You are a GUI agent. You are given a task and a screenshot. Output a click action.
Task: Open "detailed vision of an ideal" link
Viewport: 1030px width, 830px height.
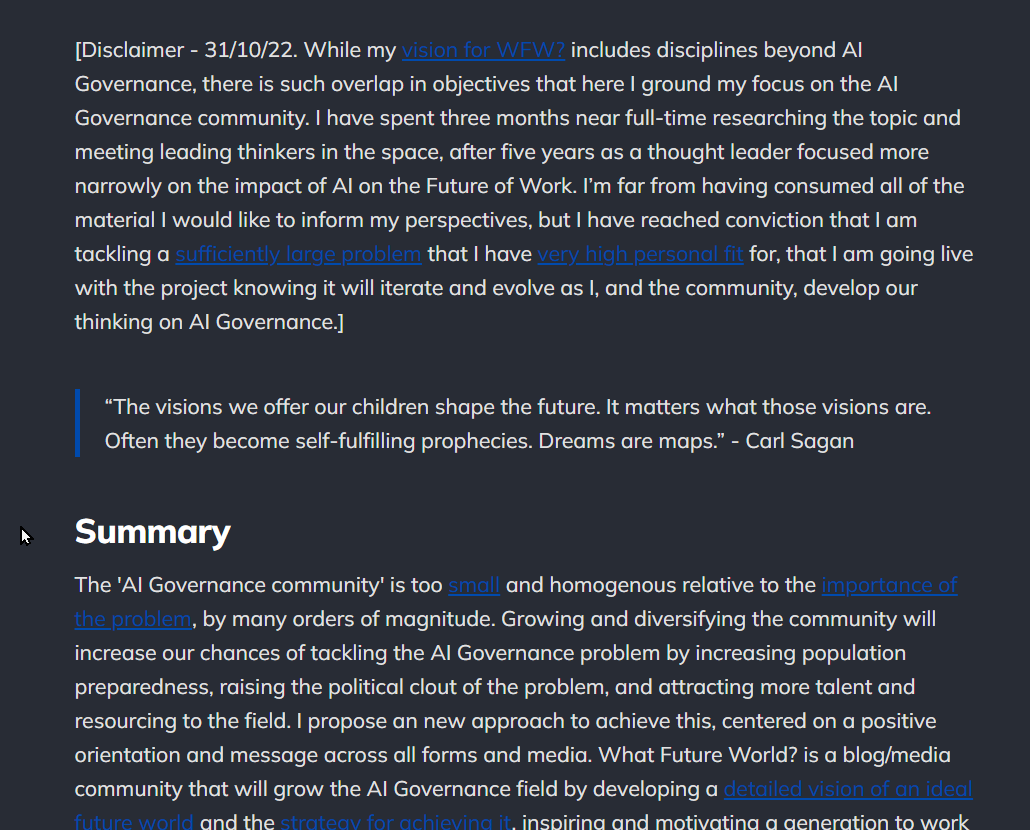847,789
